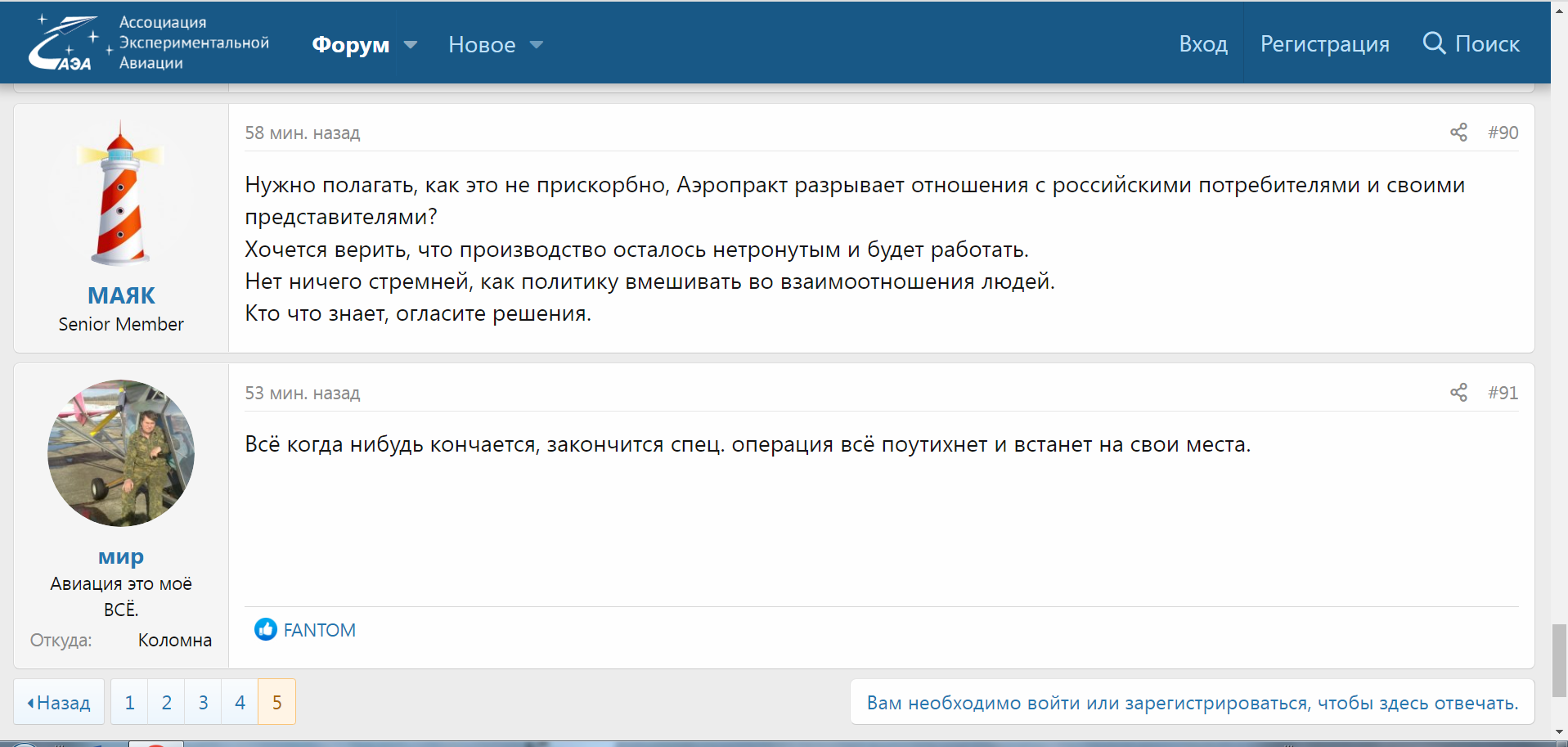Image resolution: width=1568 pixels, height=747 pixels.
Task: Open the Форум menu item
Action: click(350, 45)
